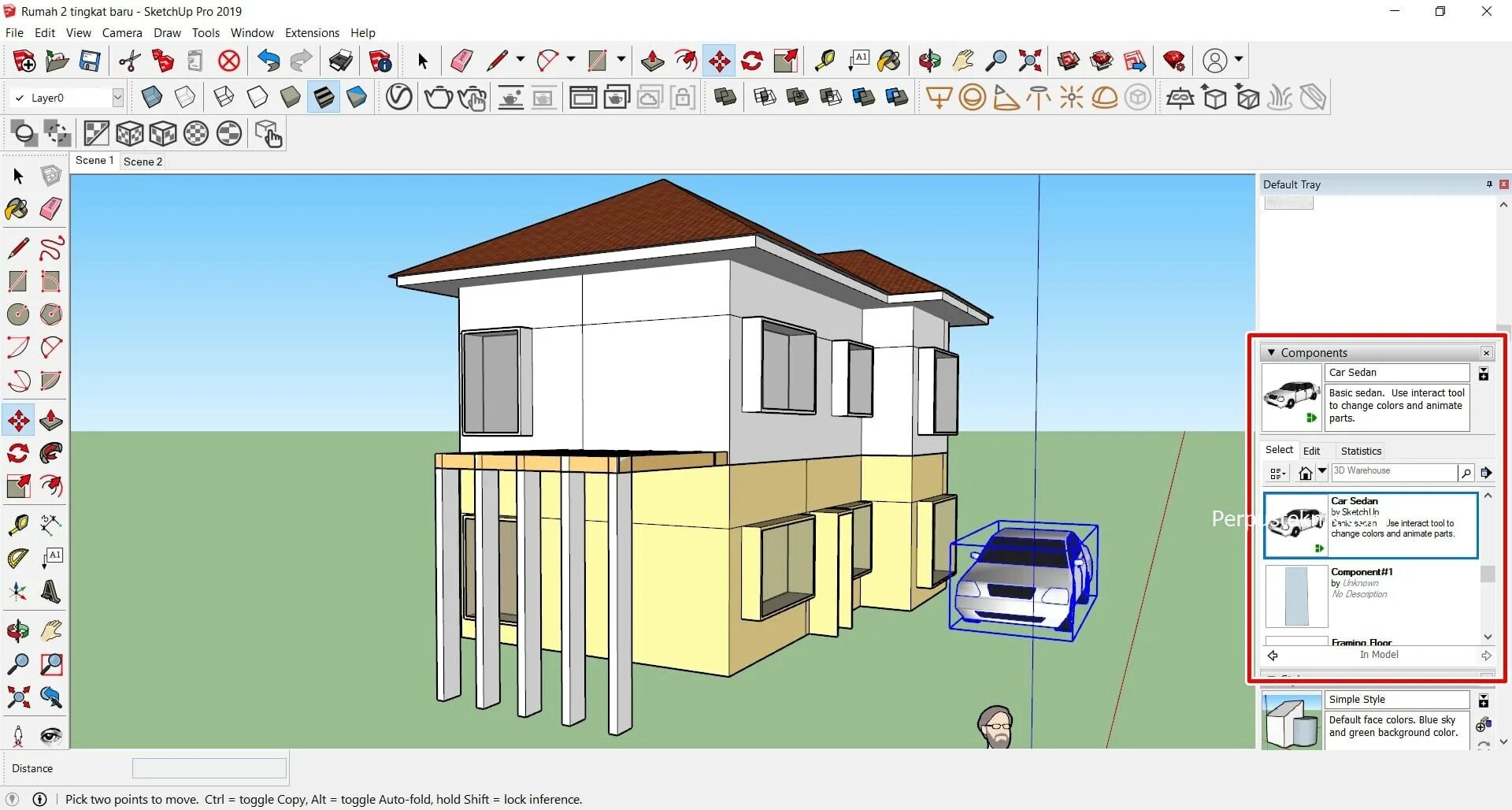Click the forward arrow in Components footer
The width and height of the screenshot is (1512, 810).
[1486, 656]
